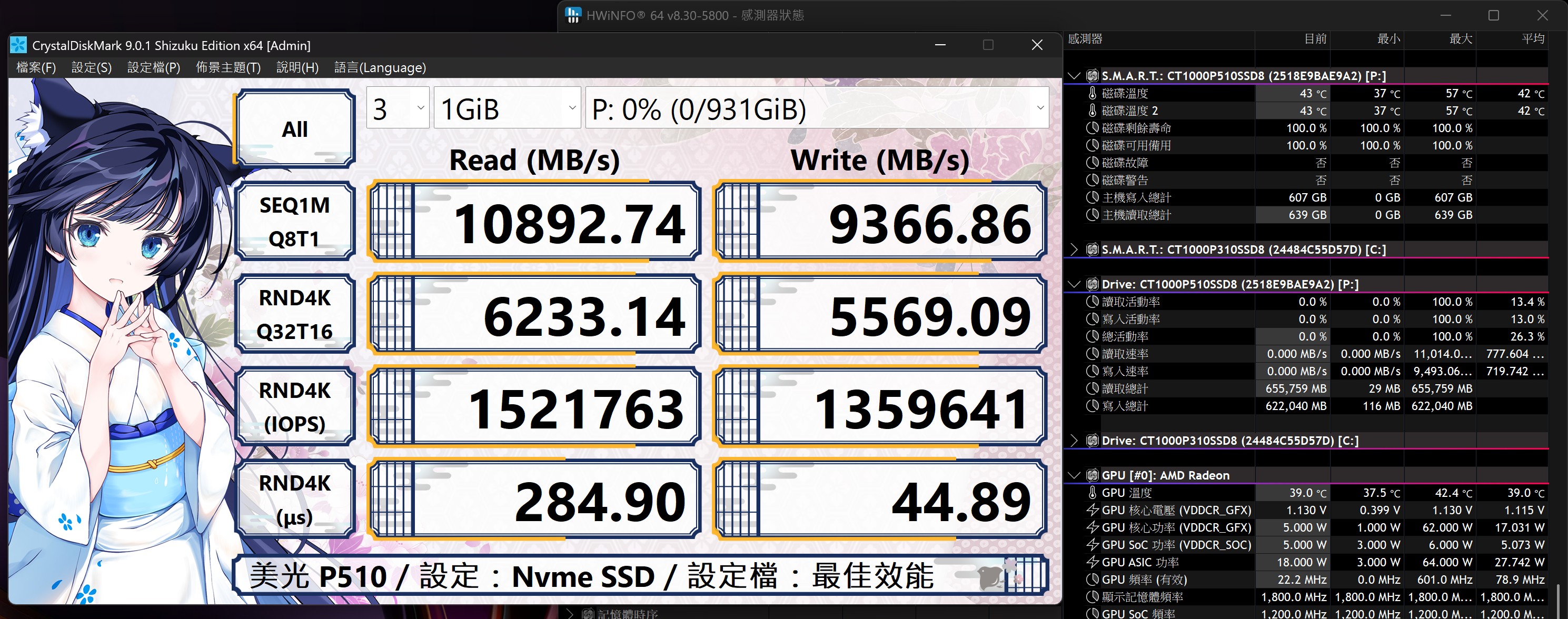Screen dimensions: 1568x619
Task: Click thermometer icon beside 磁碟溫度 2 row
Action: [x=1092, y=111]
